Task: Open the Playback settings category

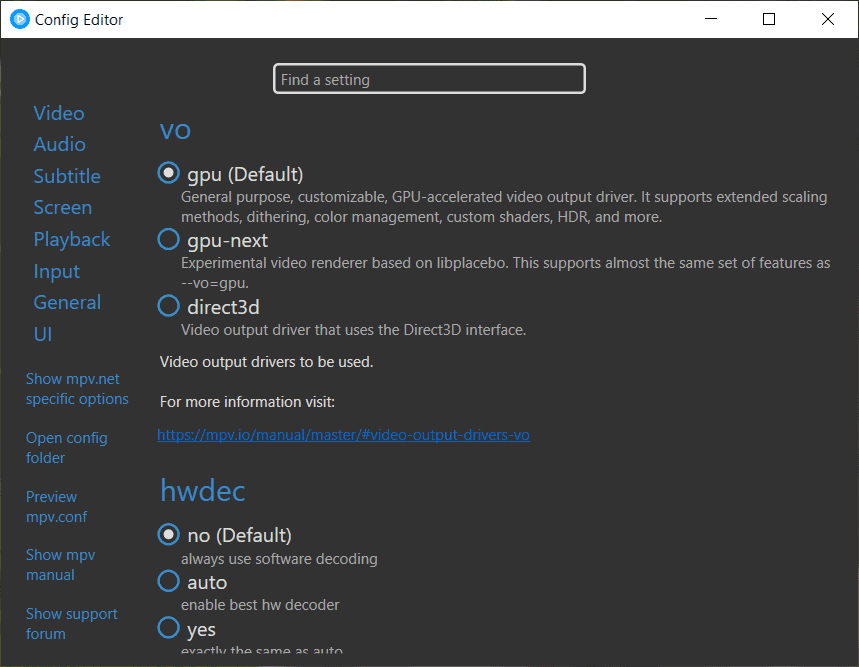Action: click(x=72, y=239)
